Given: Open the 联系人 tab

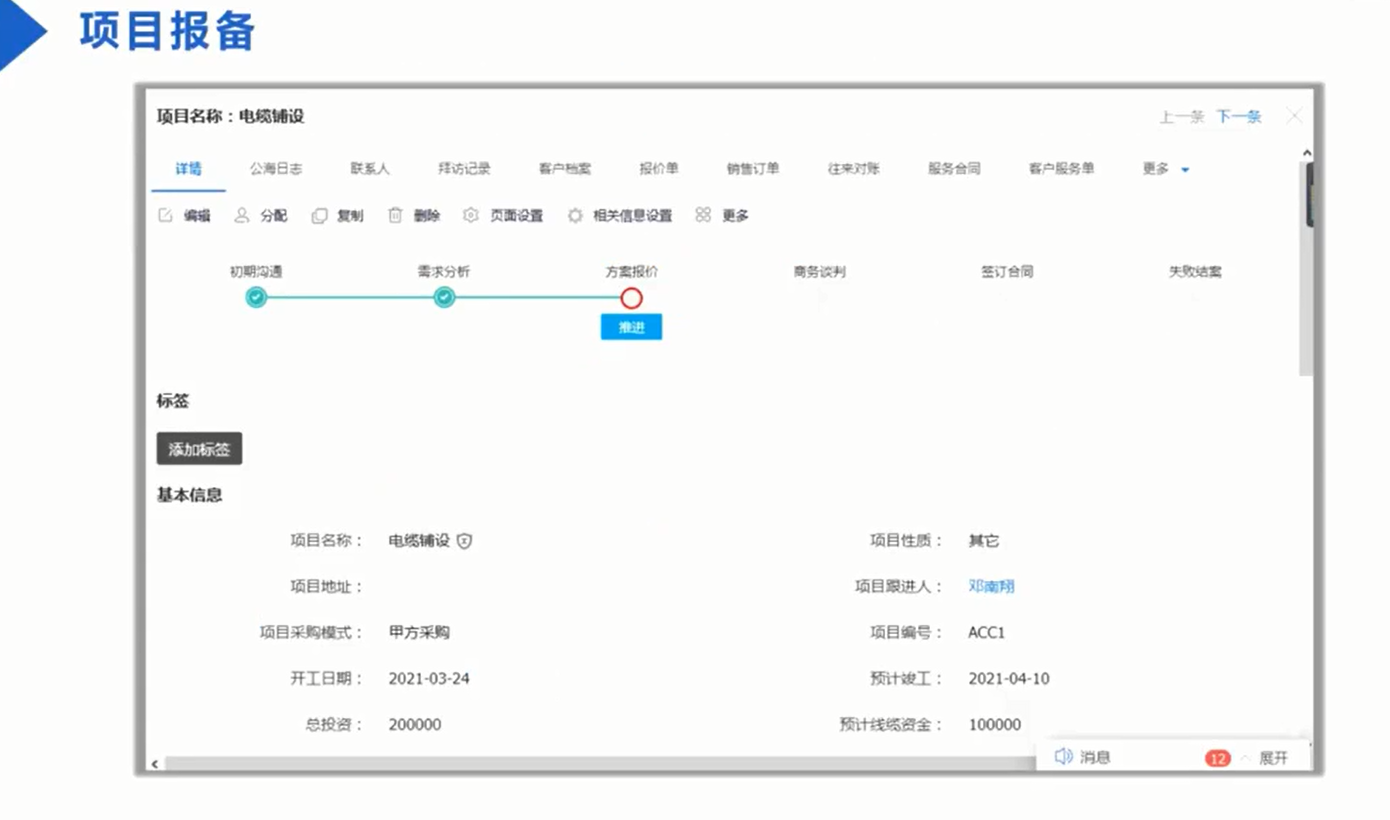Looking at the screenshot, I should point(370,169).
